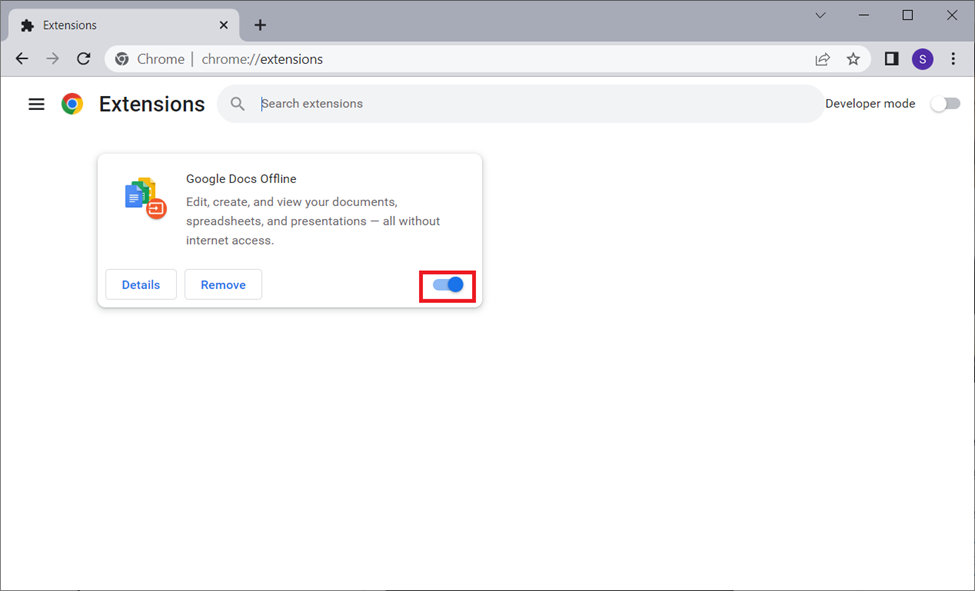The image size is (975, 591).
Task: Click the search magnifier icon
Action: [x=238, y=104]
